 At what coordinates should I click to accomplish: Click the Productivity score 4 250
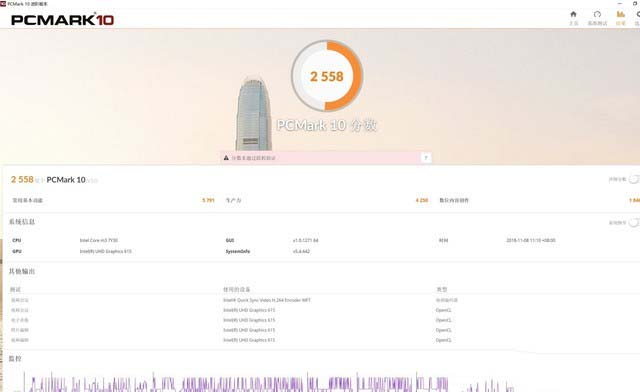[x=422, y=200]
